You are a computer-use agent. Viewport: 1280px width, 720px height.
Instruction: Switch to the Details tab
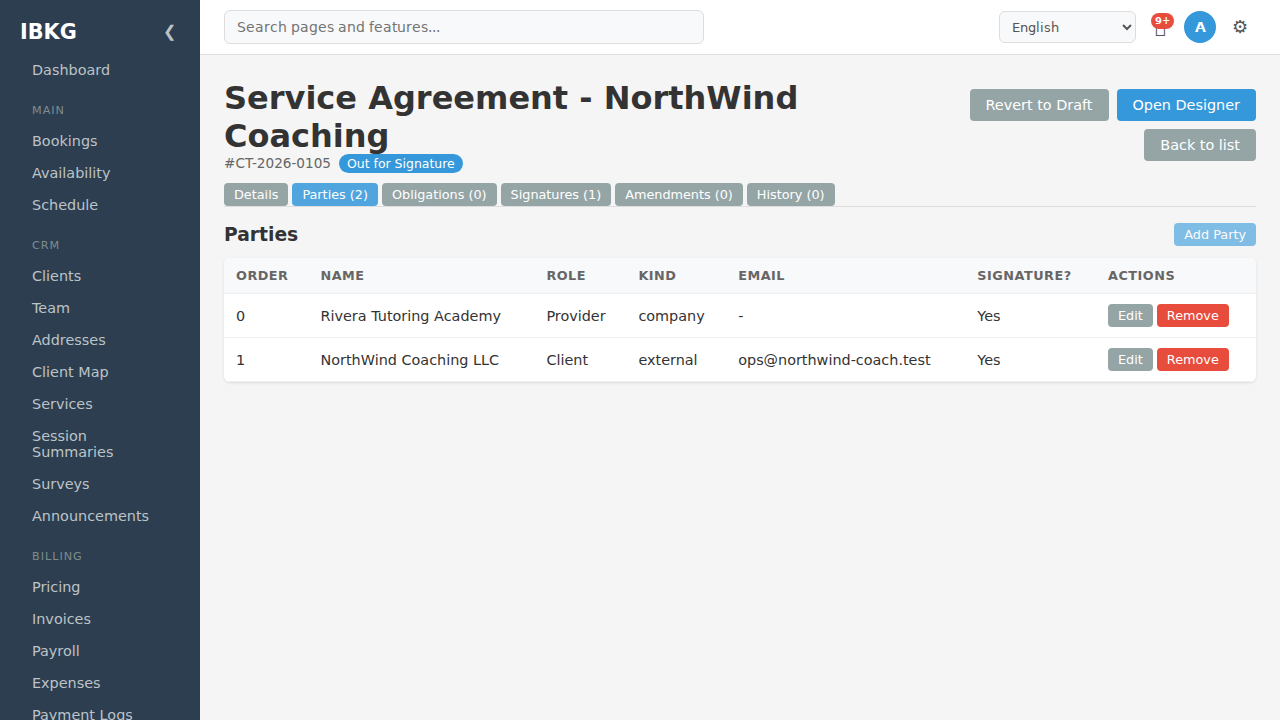coord(256,195)
